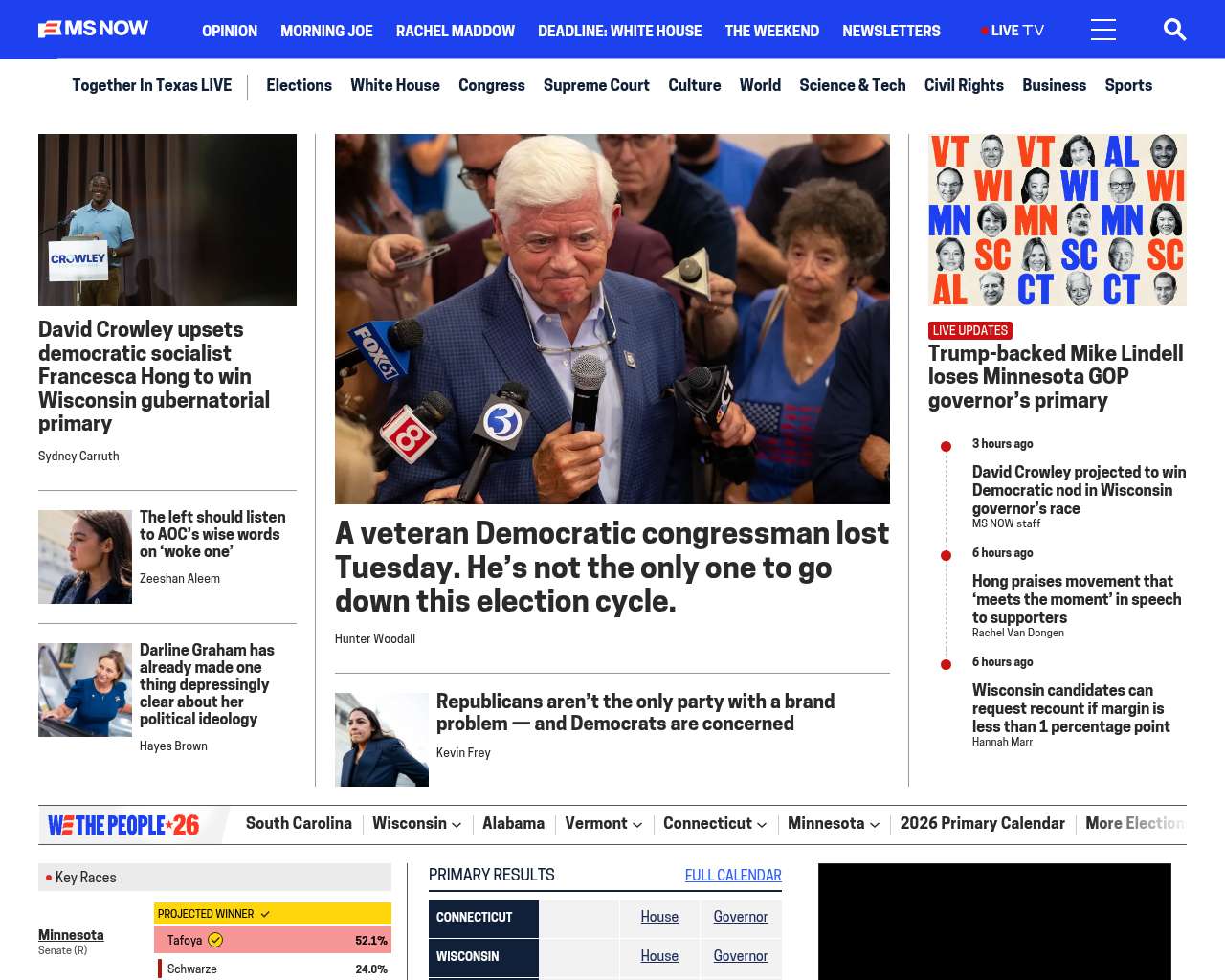The height and width of the screenshot is (980, 1225).
Task: Open Newsletters in top navigation
Action: (891, 31)
